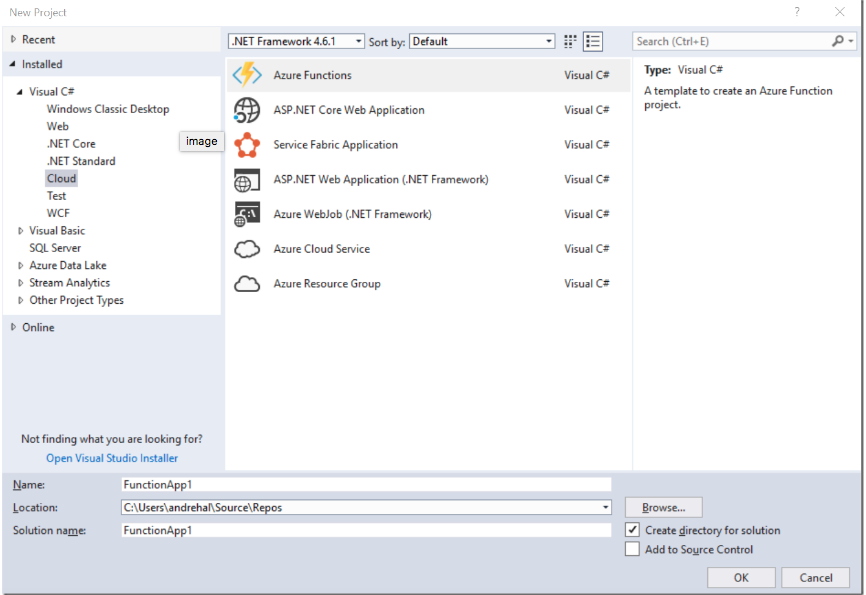Choose the ASP.NET Core Web Application globe icon
Screen dimensions: 866x595
tap(246, 110)
